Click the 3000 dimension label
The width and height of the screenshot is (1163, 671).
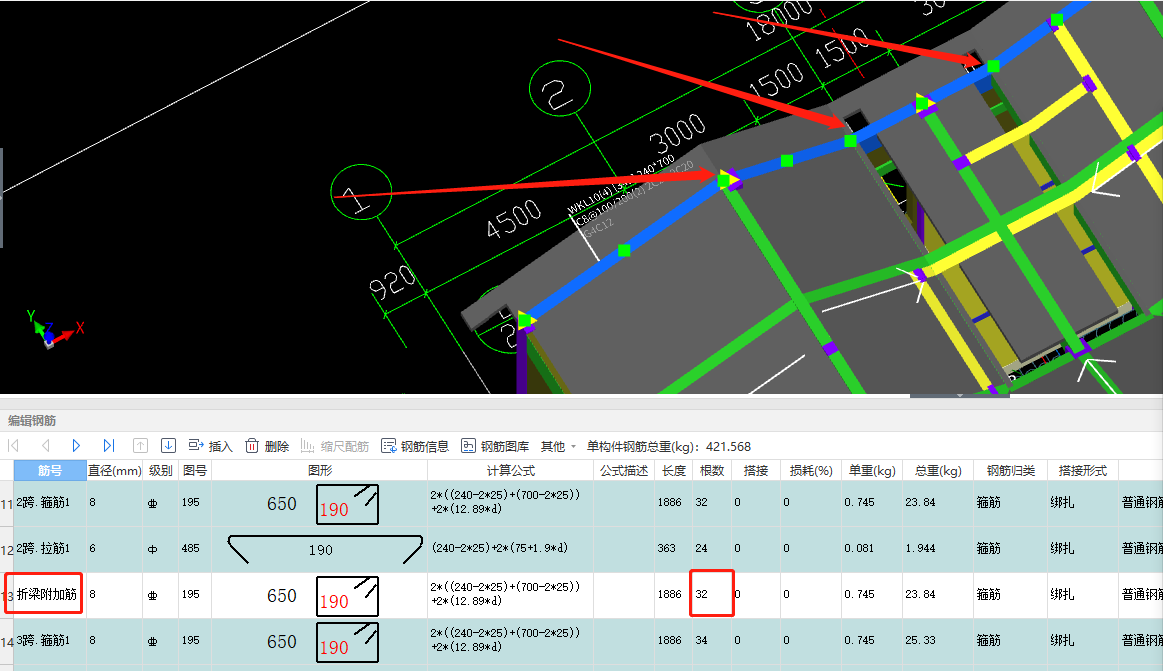pos(676,134)
